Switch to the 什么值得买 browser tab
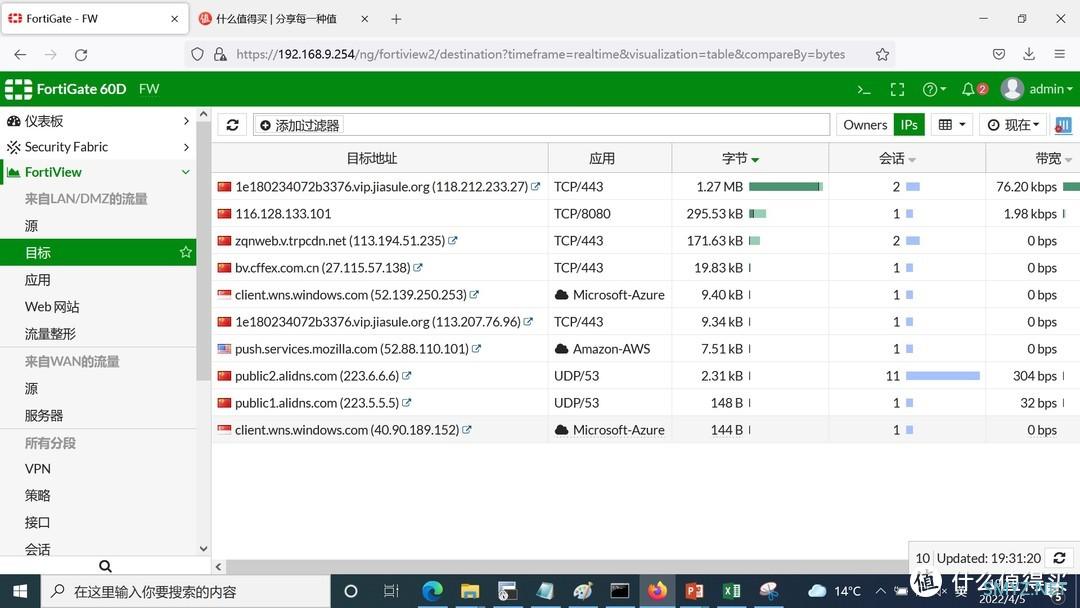The width and height of the screenshot is (1080, 608). click(x=285, y=19)
